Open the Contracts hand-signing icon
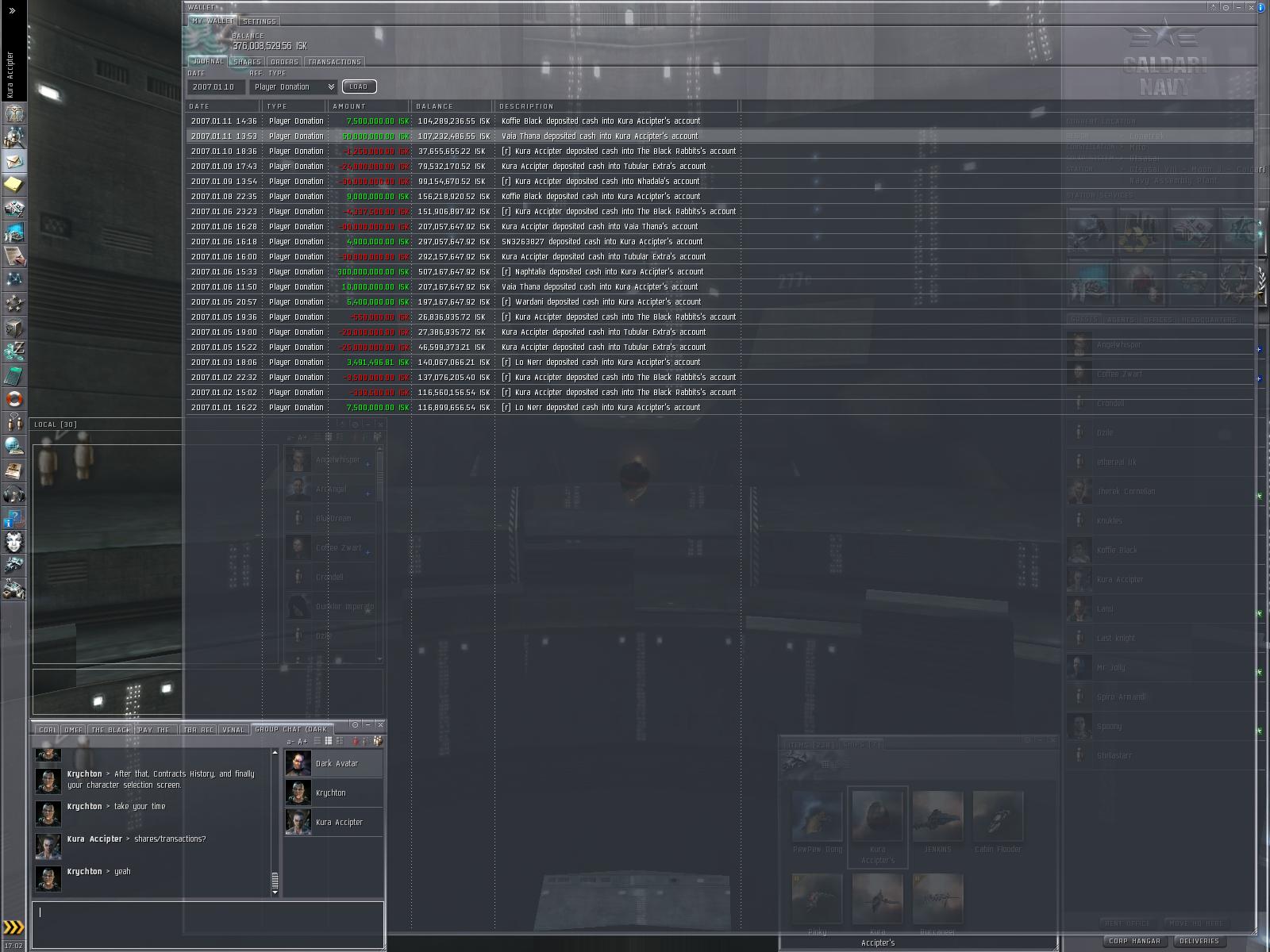The image size is (1270, 952). pyautogui.click(x=13, y=255)
